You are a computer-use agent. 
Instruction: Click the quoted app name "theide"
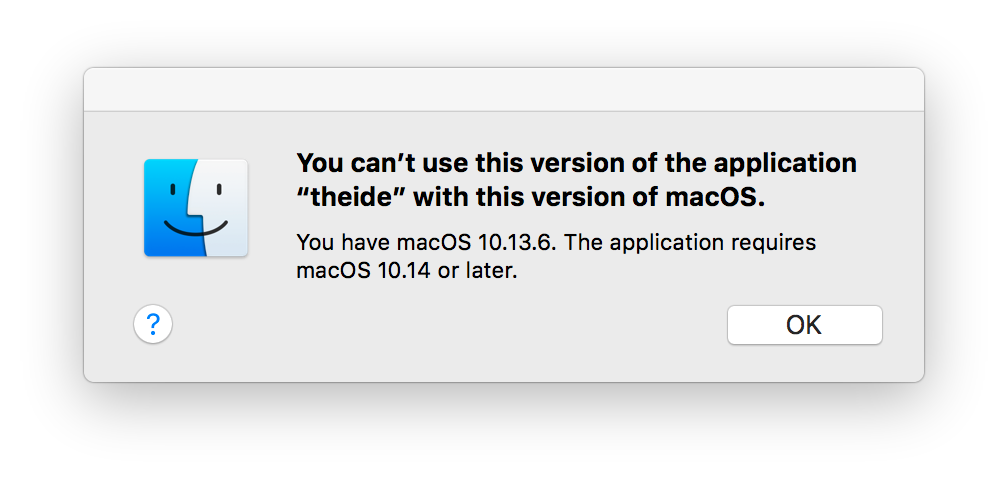click(350, 197)
